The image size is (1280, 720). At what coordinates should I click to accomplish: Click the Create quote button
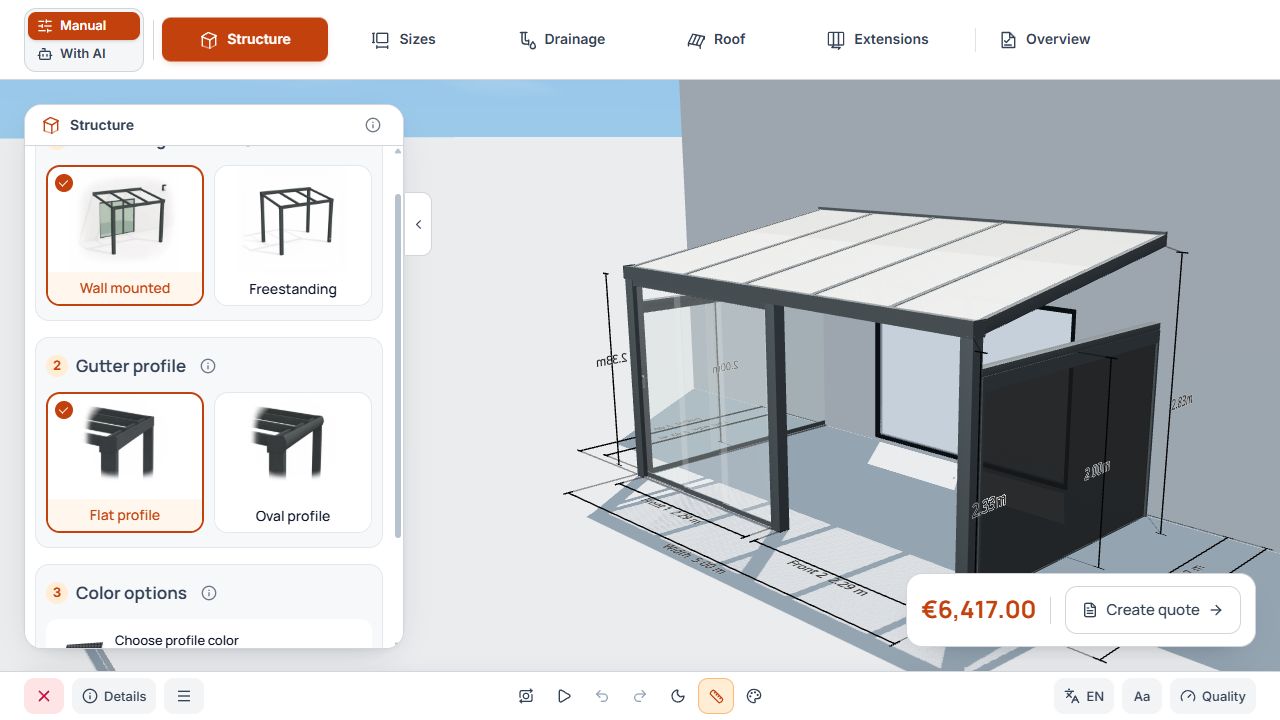pos(1153,610)
